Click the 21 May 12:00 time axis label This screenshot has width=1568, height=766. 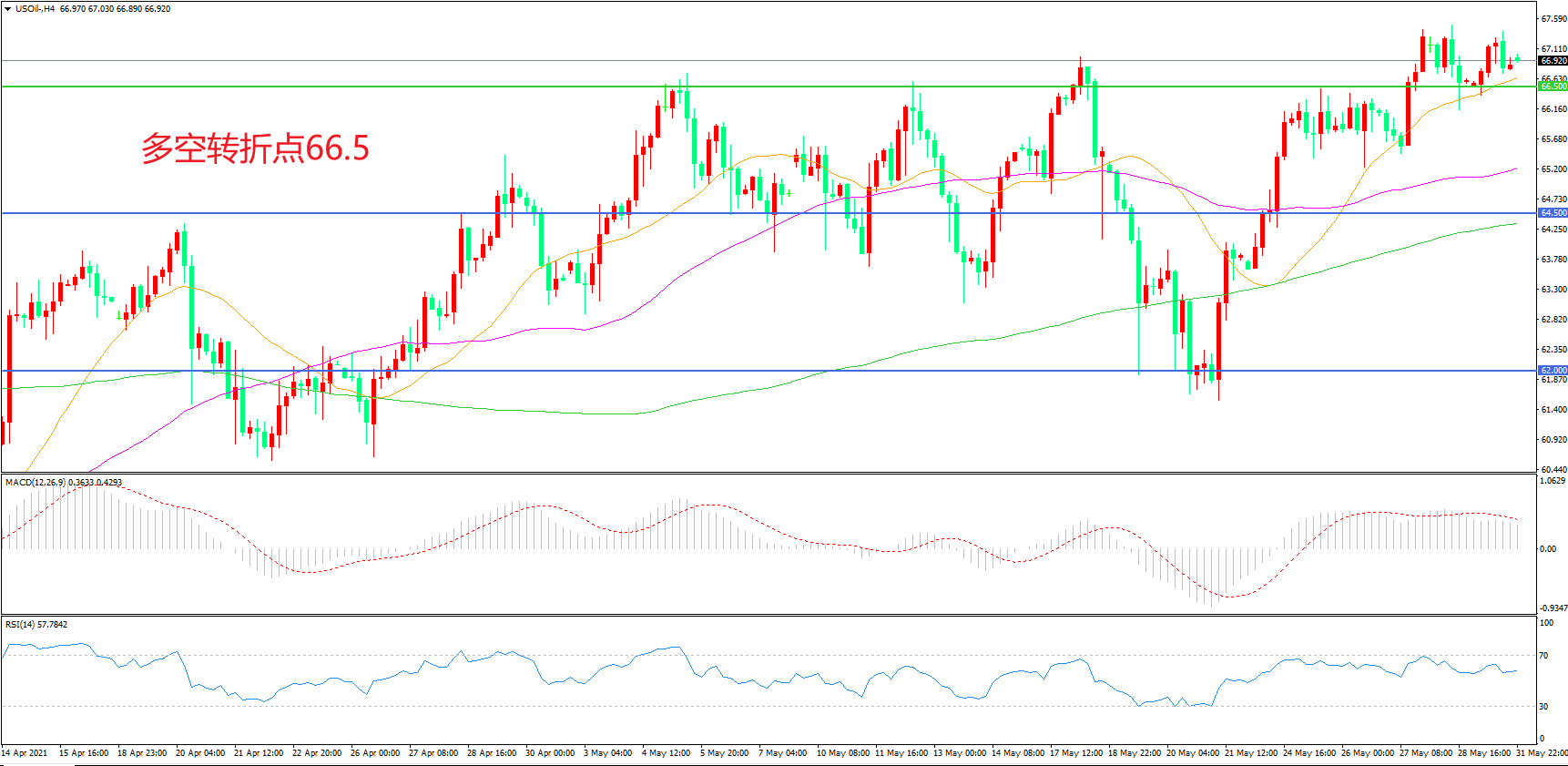tap(1250, 753)
